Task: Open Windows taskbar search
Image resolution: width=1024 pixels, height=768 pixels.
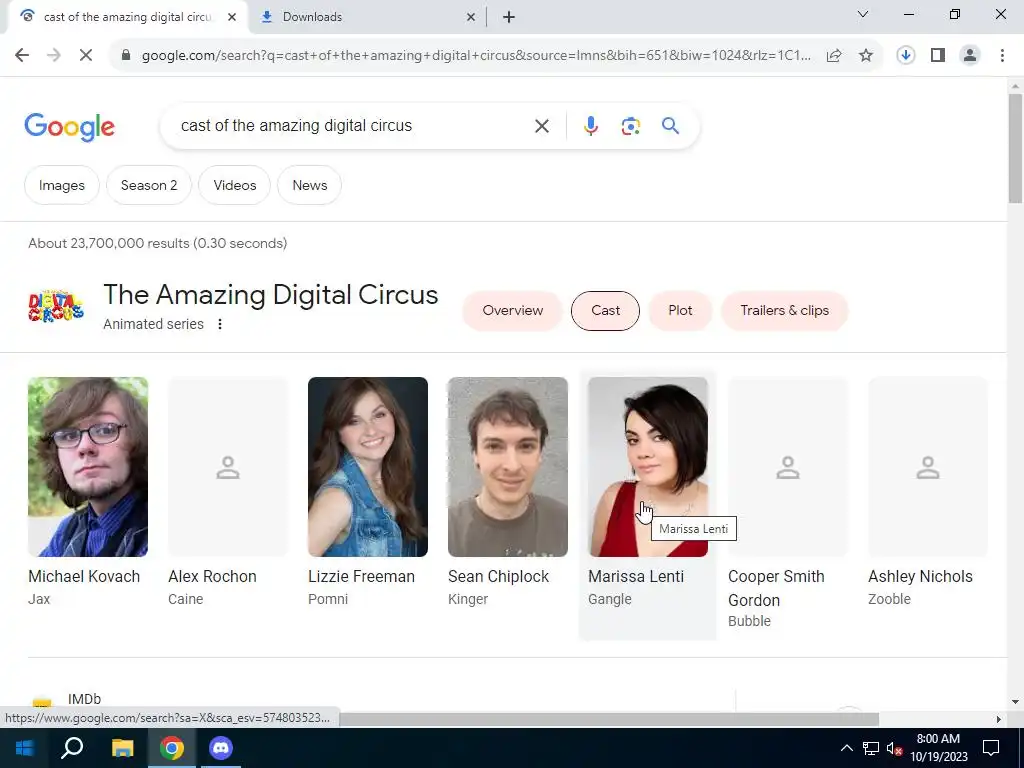Action: [72, 748]
